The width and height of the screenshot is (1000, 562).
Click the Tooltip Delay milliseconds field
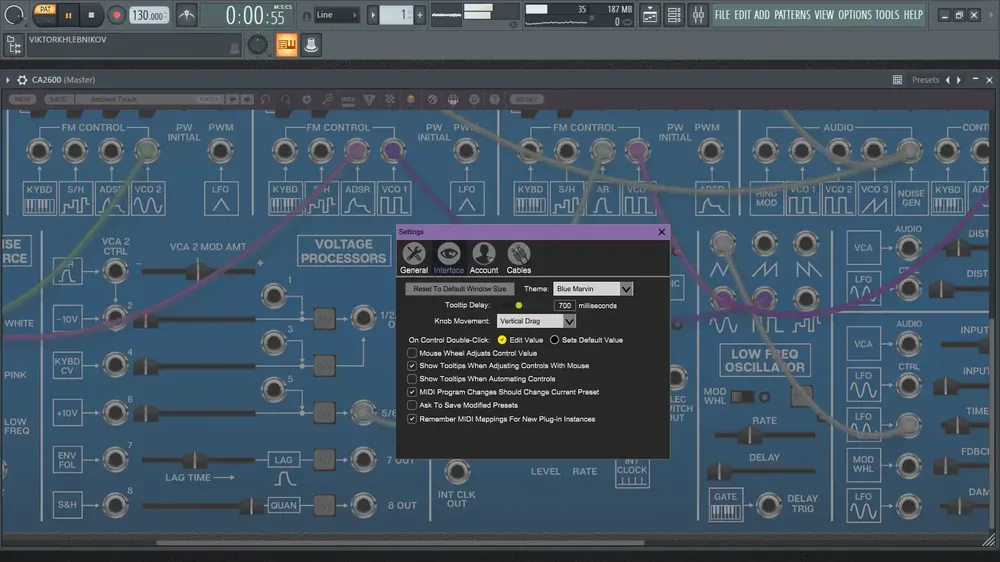[564, 306]
